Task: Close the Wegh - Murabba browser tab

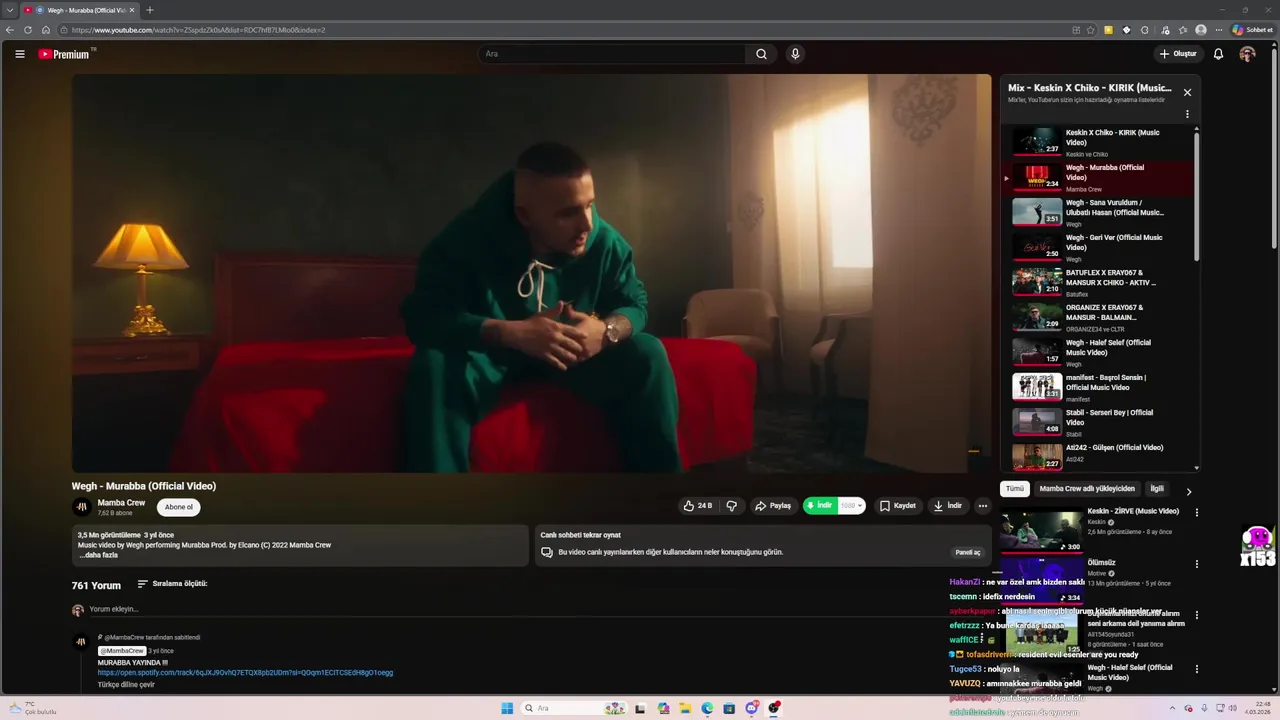Action: pos(131,10)
